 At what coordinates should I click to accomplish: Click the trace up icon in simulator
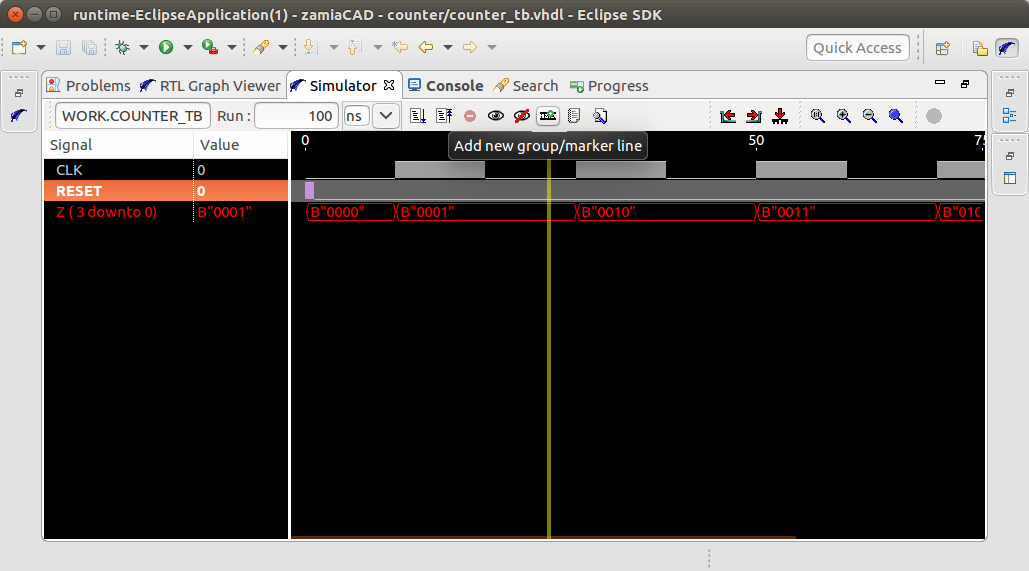[x=444, y=116]
